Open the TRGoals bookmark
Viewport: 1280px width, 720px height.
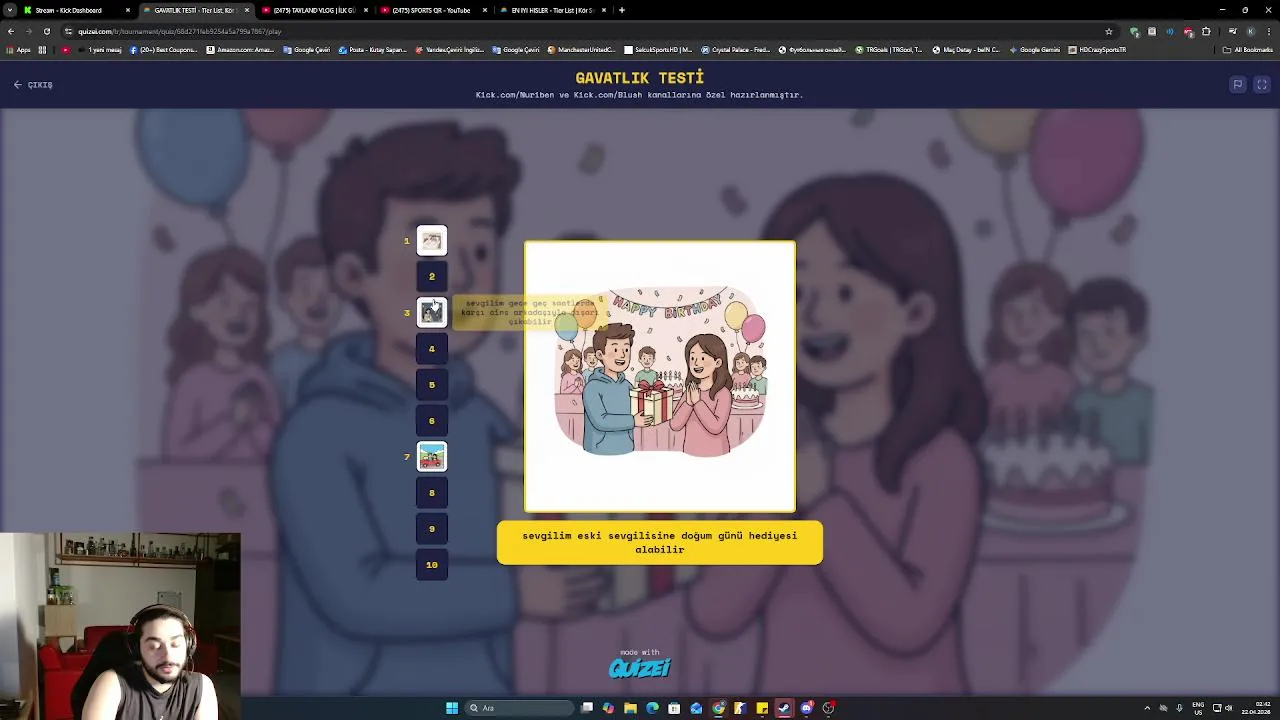[x=889, y=50]
